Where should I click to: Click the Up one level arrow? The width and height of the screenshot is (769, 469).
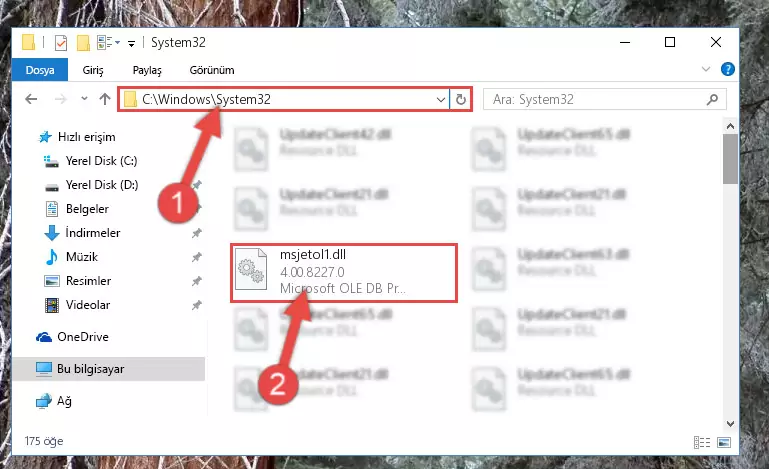pyautogui.click(x=104, y=99)
